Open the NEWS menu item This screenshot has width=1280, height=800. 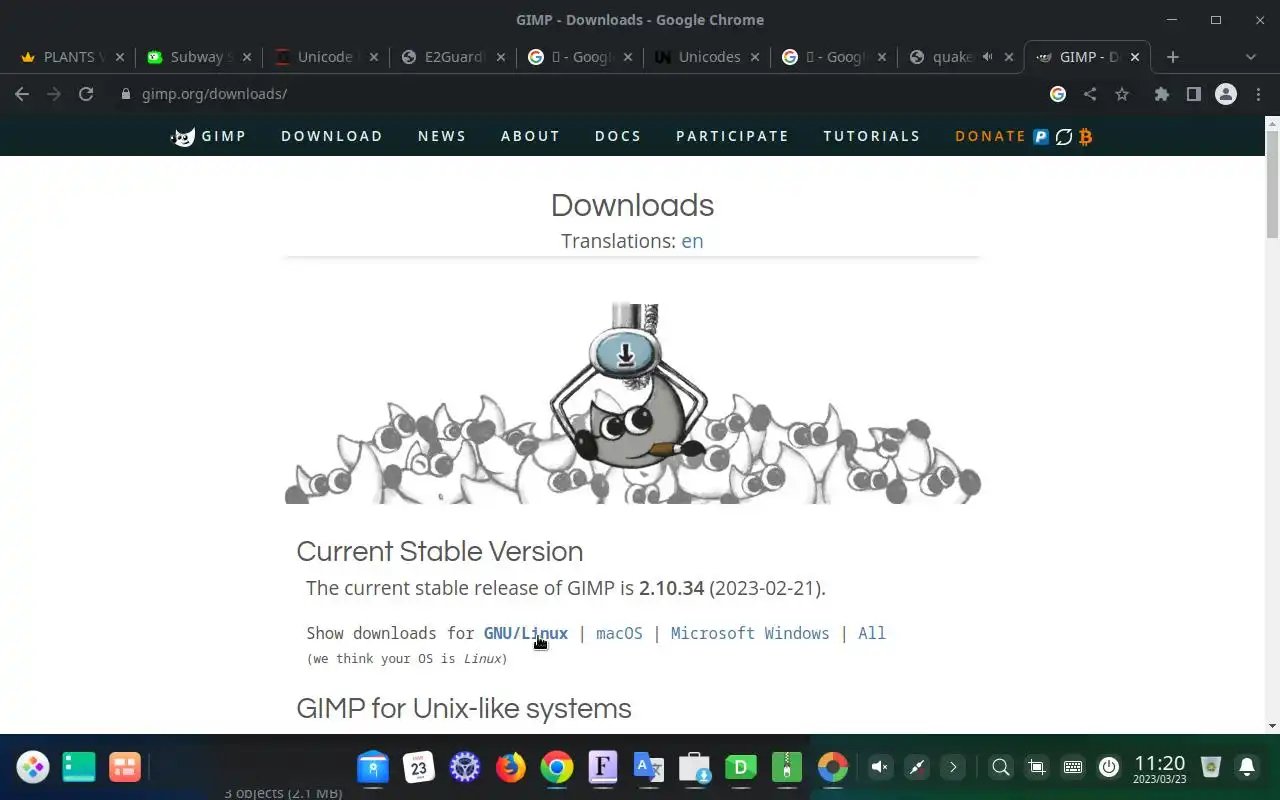tap(442, 136)
